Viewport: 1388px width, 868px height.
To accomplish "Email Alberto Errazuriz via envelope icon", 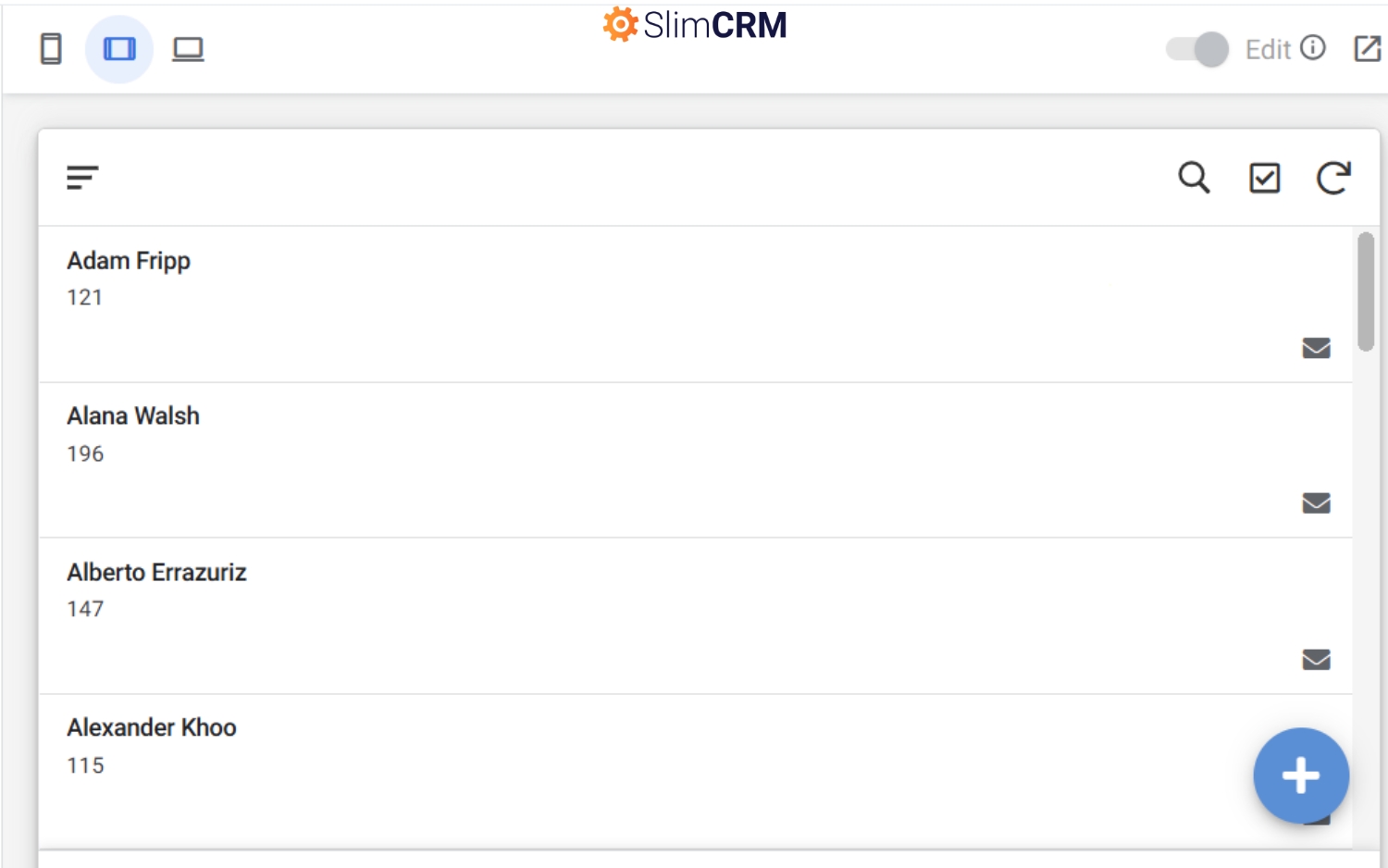I will point(1316,660).
